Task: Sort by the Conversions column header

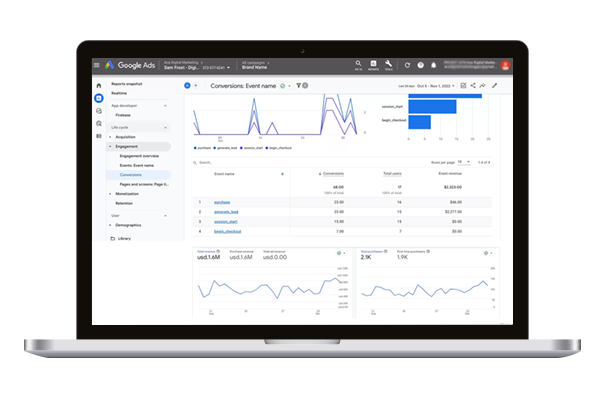Action: 333,173
